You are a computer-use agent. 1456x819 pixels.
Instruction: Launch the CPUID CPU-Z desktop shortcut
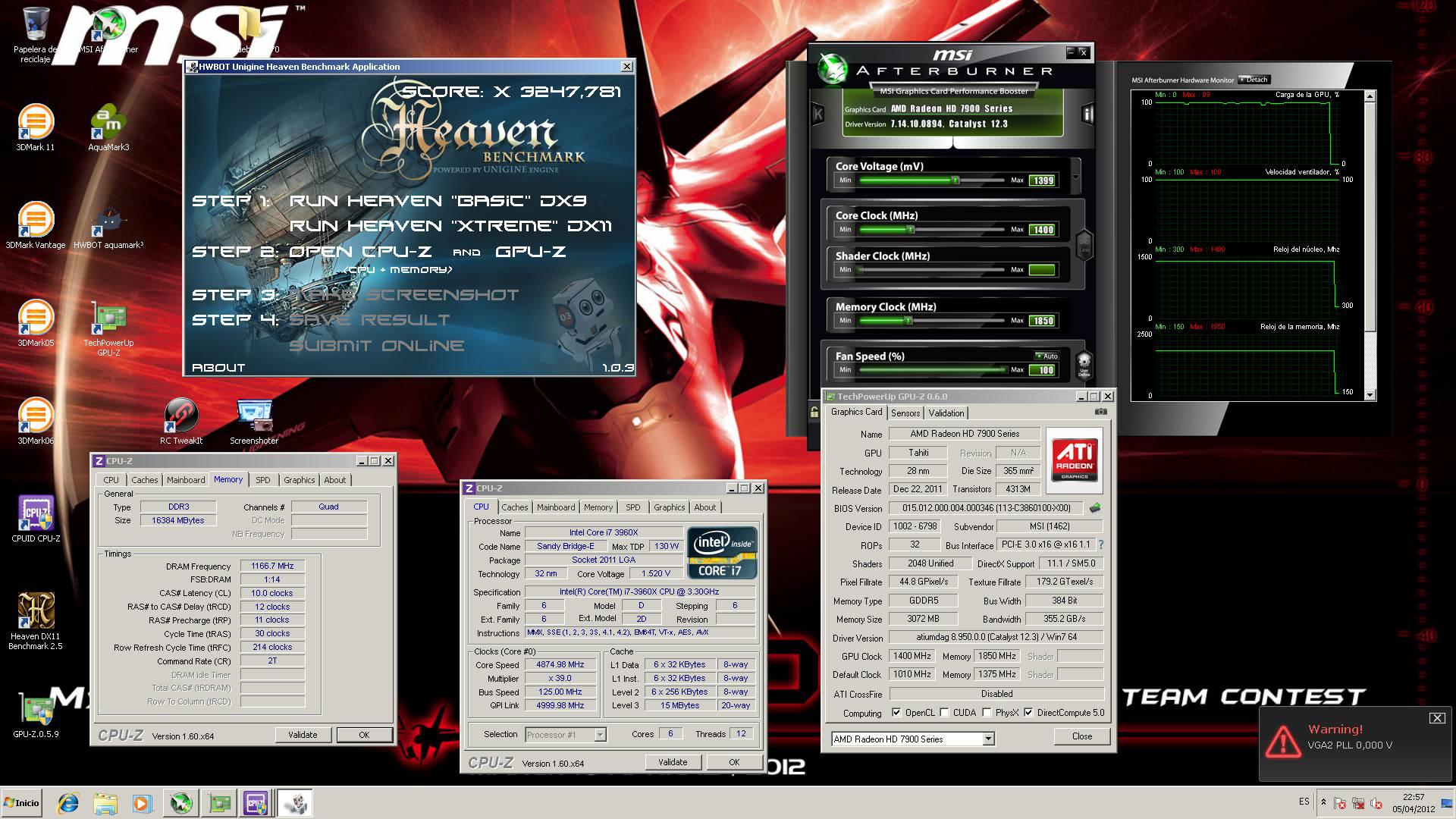coord(35,518)
